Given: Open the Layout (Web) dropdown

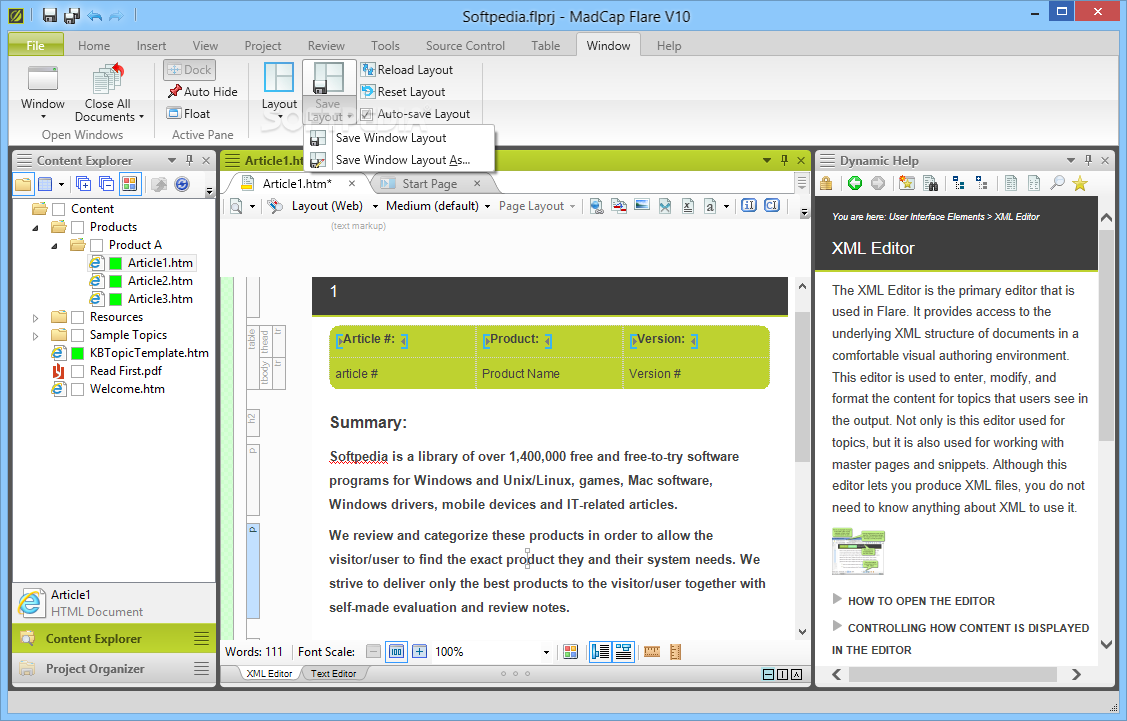Looking at the screenshot, I should [x=374, y=206].
